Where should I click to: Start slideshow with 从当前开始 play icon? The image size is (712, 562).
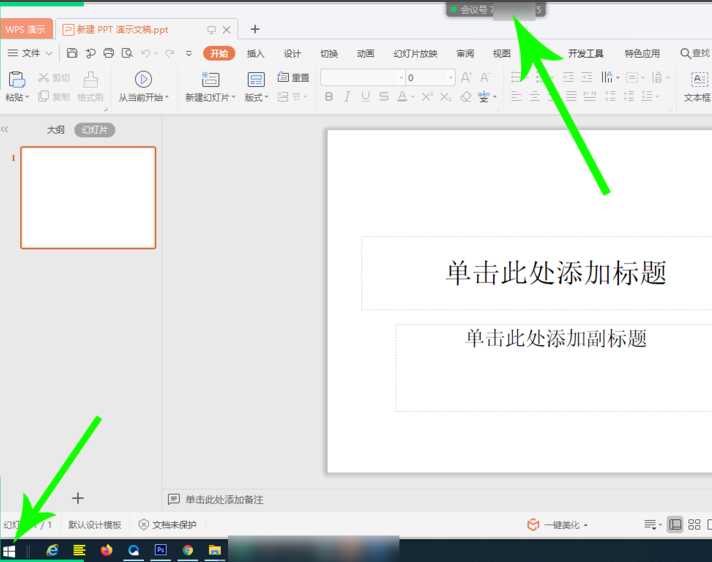coord(143,80)
